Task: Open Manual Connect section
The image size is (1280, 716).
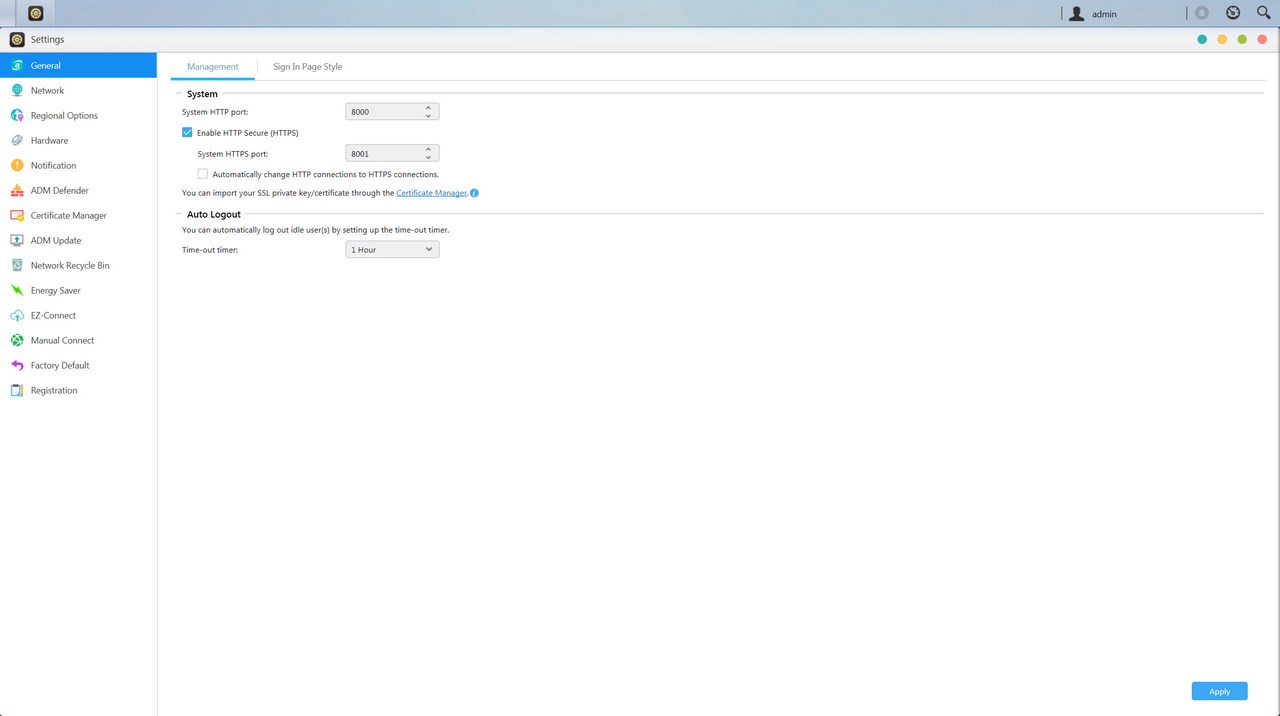Action: pyautogui.click(x=78, y=340)
